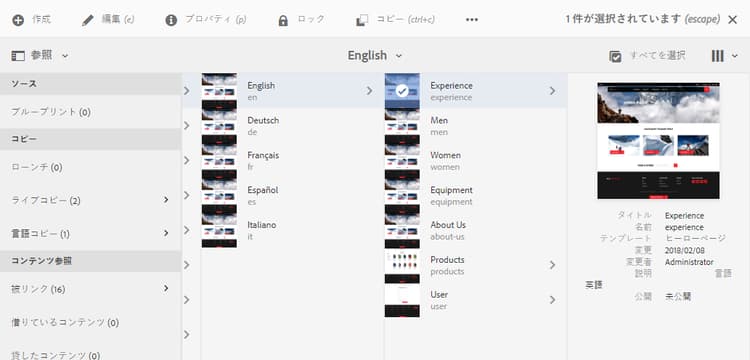The height and width of the screenshot is (360, 750).
Task: Expand the English row chevron
Action: (x=369, y=91)
